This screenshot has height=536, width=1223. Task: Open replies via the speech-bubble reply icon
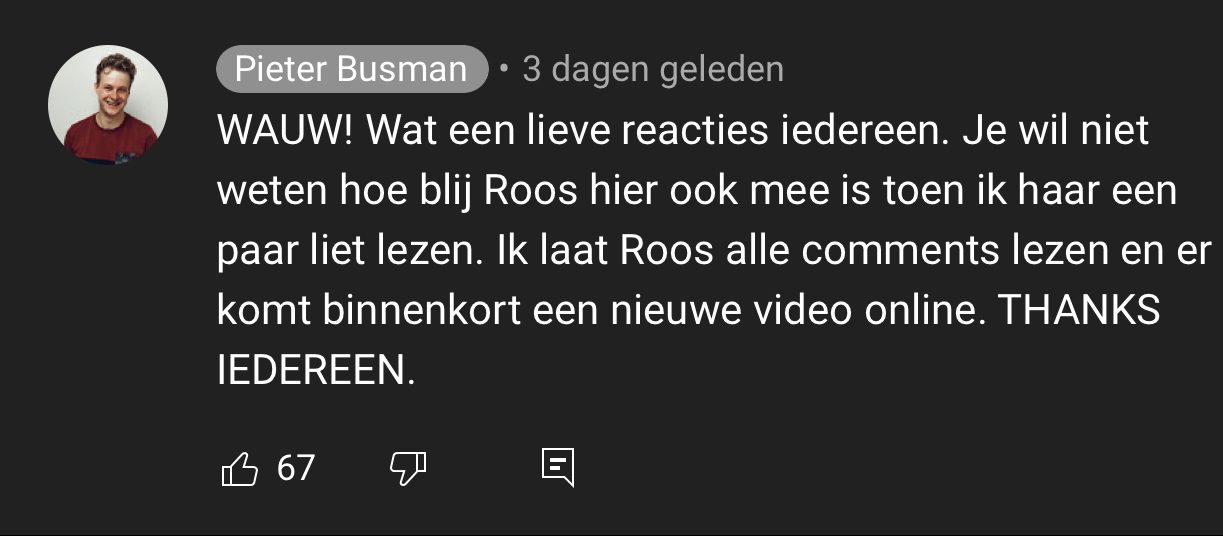pyautogui.click(x=558, y=467)
